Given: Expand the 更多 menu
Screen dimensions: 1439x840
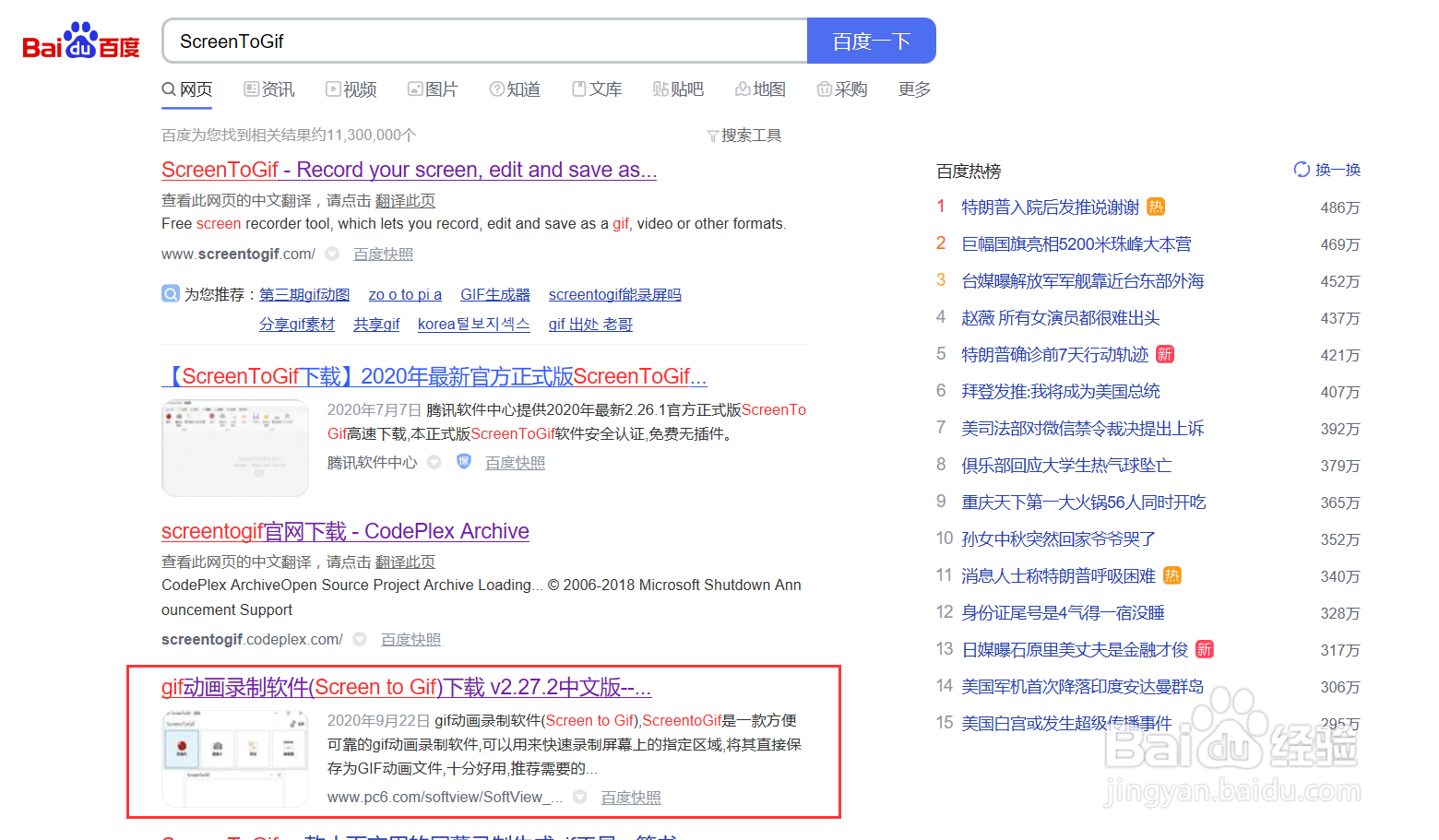Looking at the screenshot, I should click(914, 89).
